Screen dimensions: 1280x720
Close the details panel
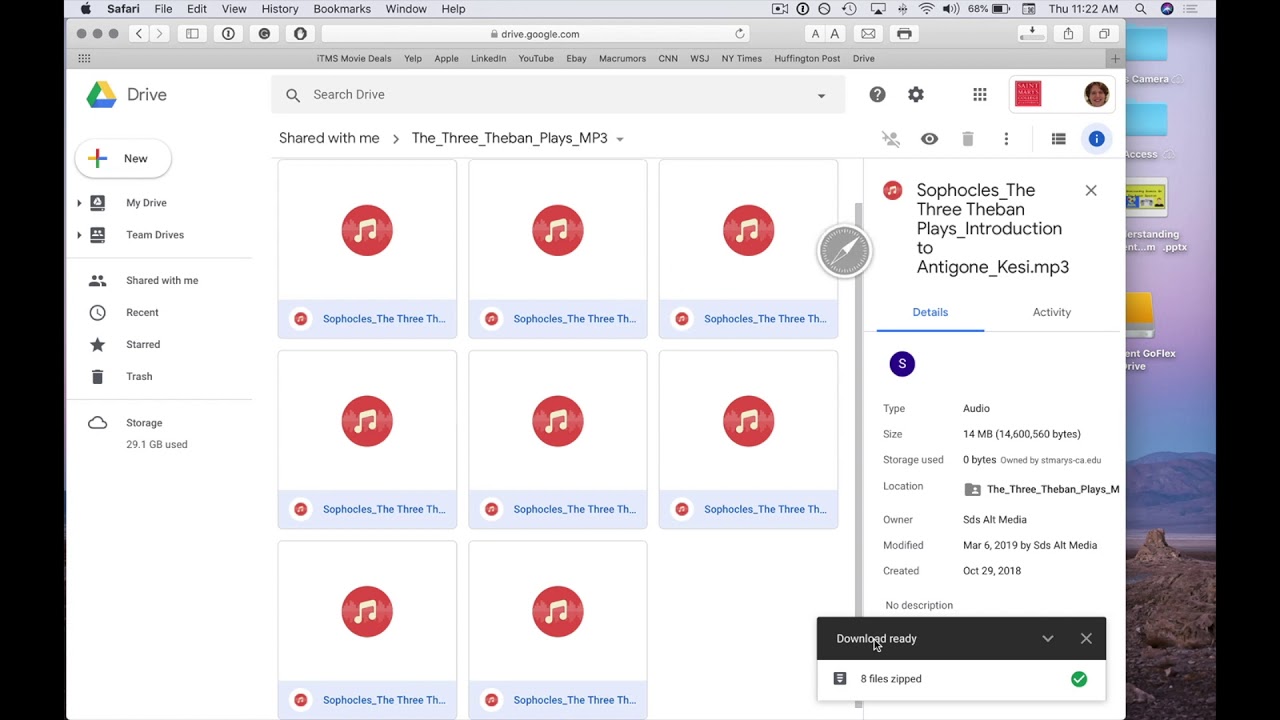point(1091,190)
